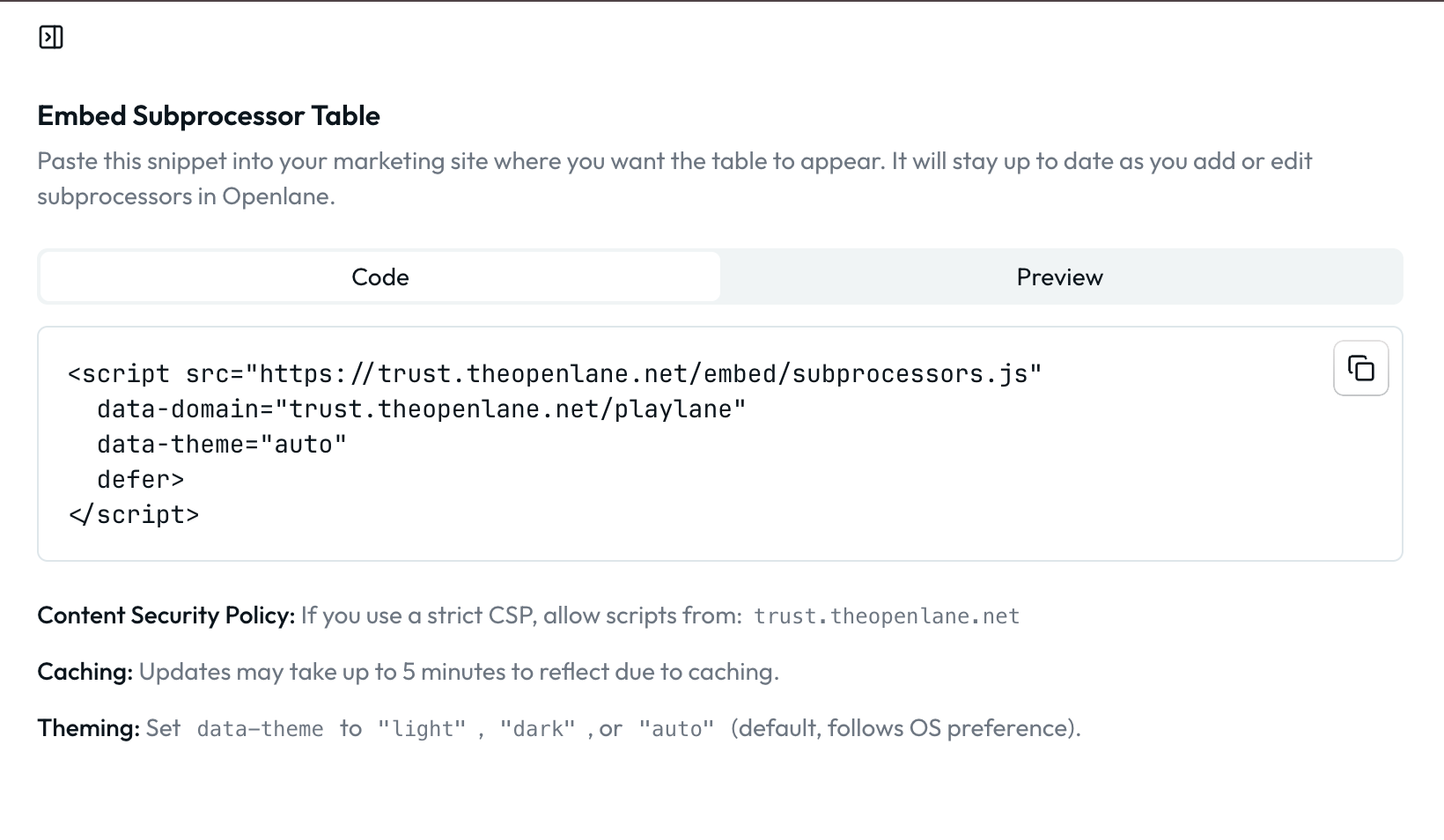Click the script src URL line
1444x840 pixels.
coord(555,374)
